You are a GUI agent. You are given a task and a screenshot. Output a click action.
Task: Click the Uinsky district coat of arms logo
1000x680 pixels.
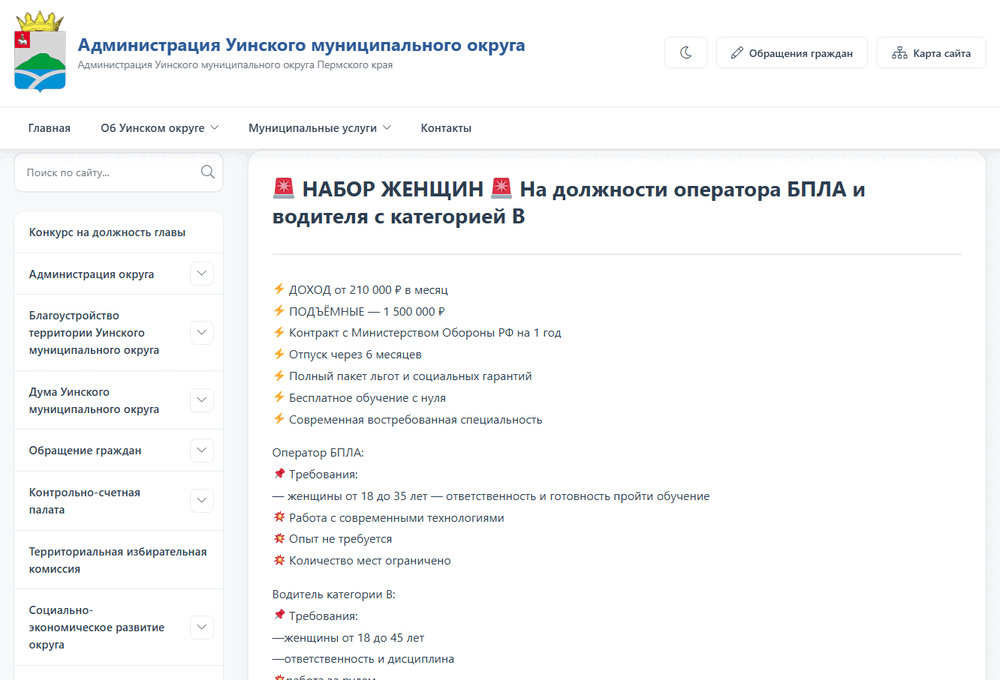40,52
